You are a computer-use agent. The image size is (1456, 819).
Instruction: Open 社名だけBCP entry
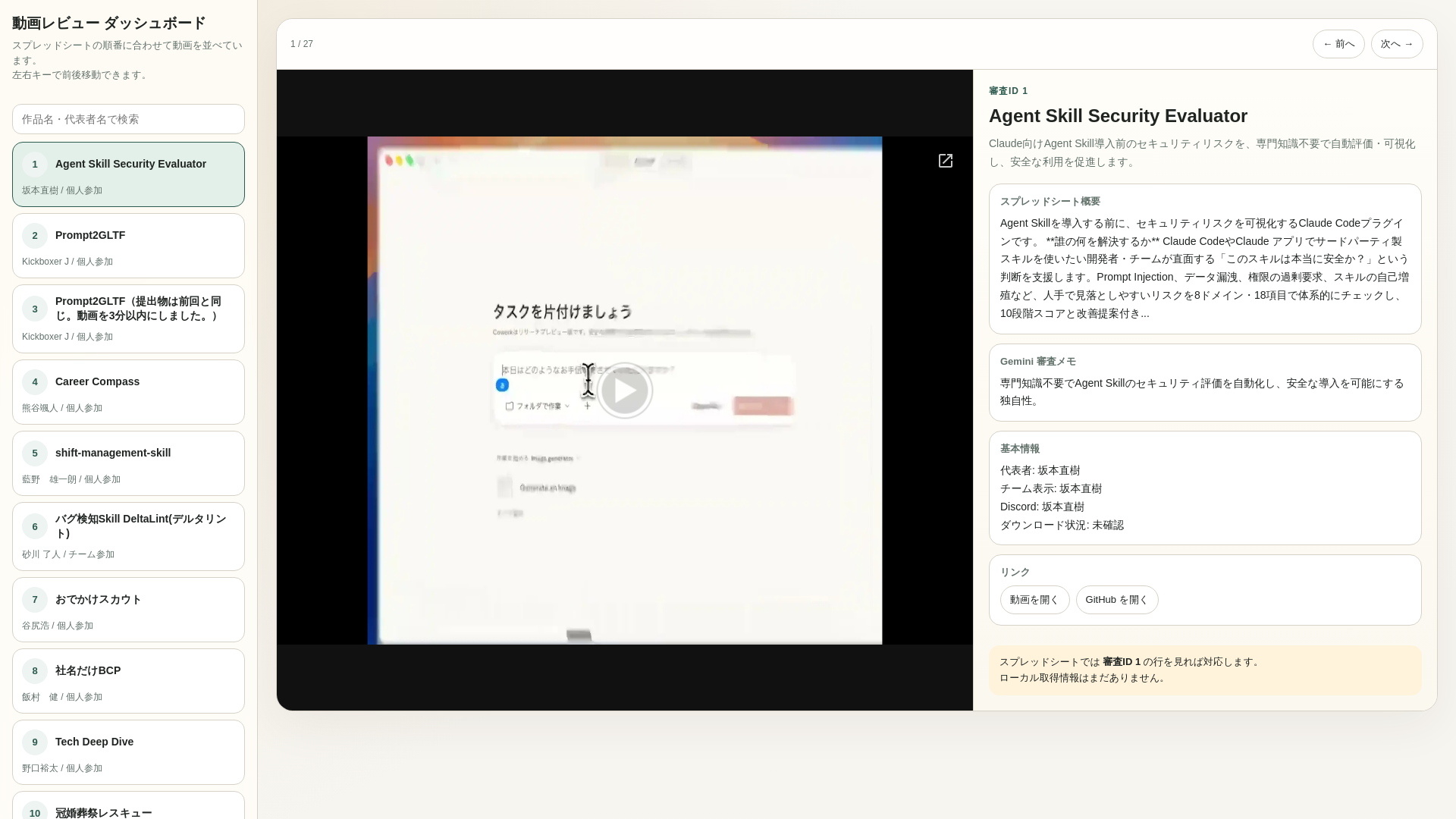128,681
